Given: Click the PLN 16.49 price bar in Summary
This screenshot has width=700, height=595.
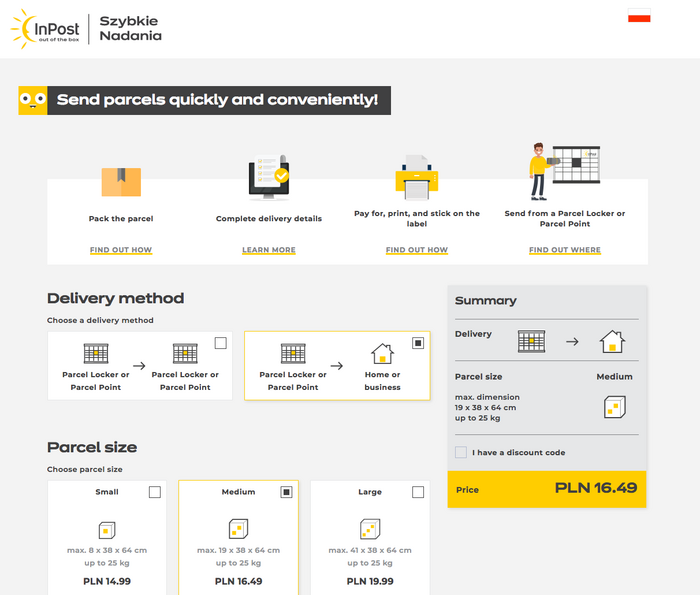Looking at the screenshot, I should click(x=547, y=489).
